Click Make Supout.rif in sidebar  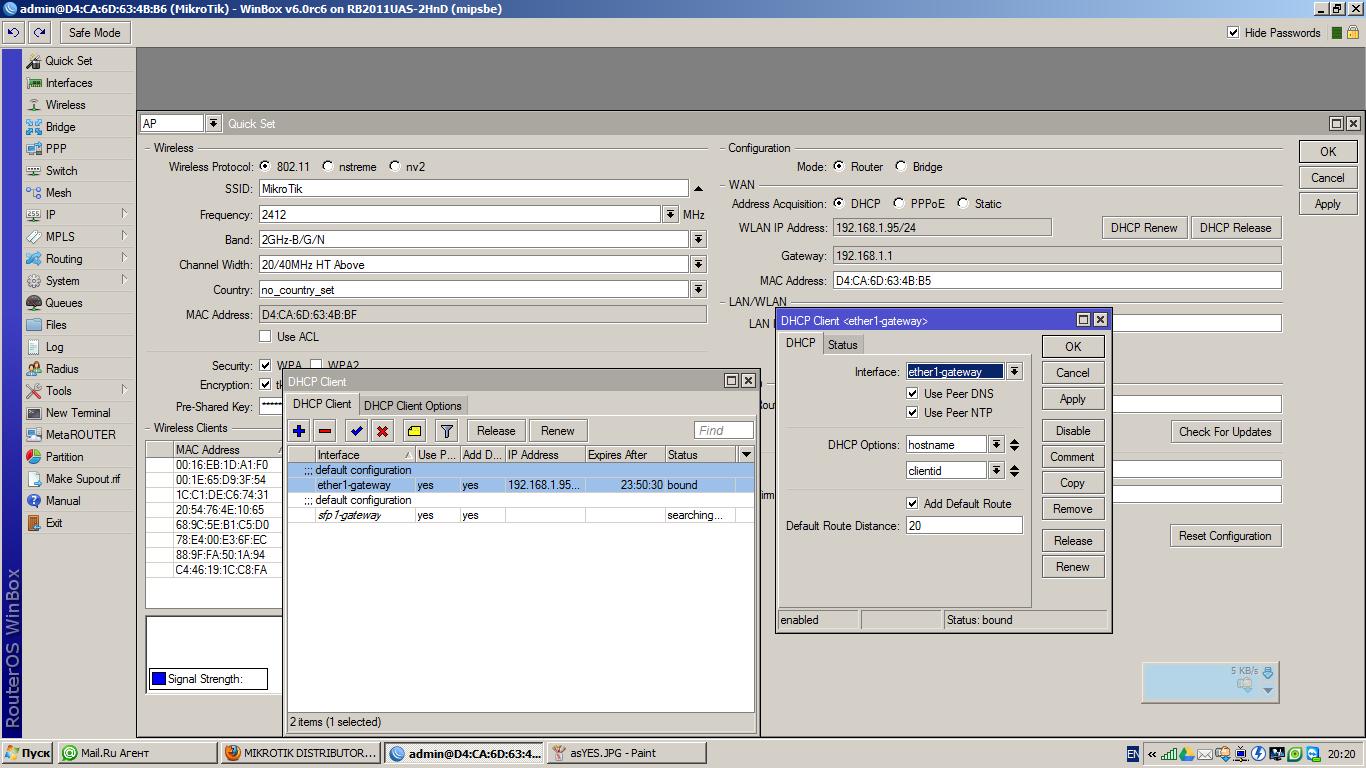tap(82, 479)
